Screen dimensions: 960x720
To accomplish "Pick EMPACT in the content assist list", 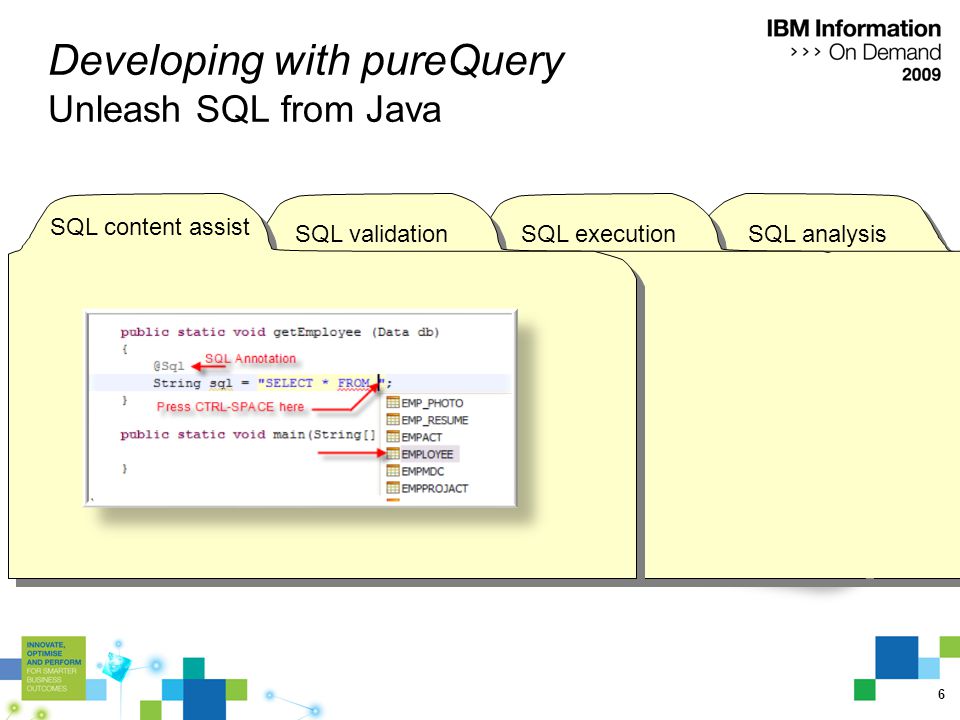I will [x=422, y=437].
